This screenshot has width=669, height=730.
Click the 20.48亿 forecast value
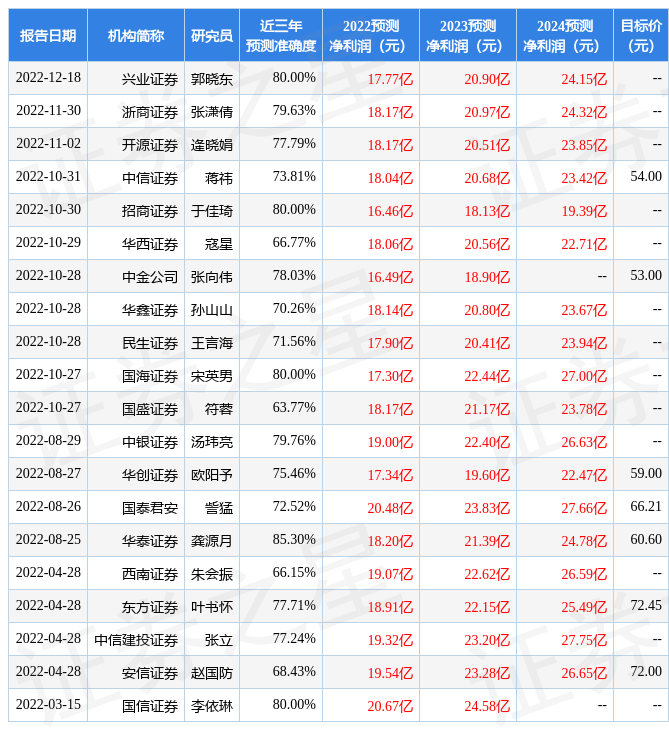[390, 508]
